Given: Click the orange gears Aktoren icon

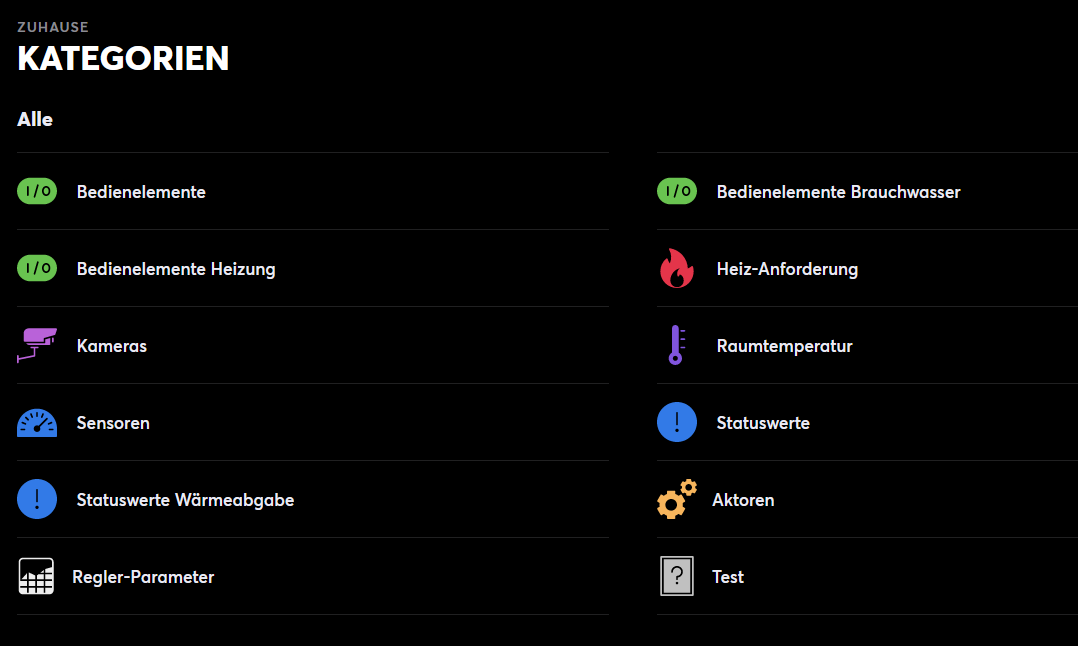Looking at the screenshot, I should [676, 499].
